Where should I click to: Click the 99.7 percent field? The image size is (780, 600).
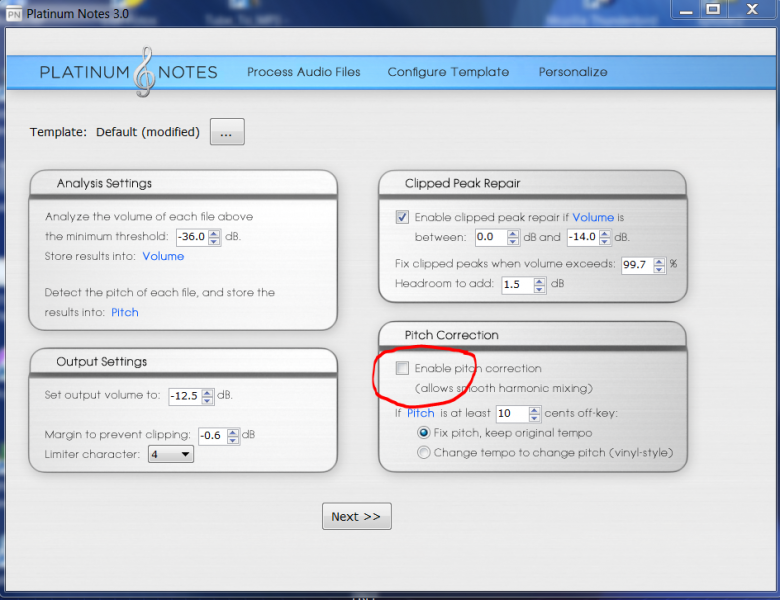click(x=637, y=265)
